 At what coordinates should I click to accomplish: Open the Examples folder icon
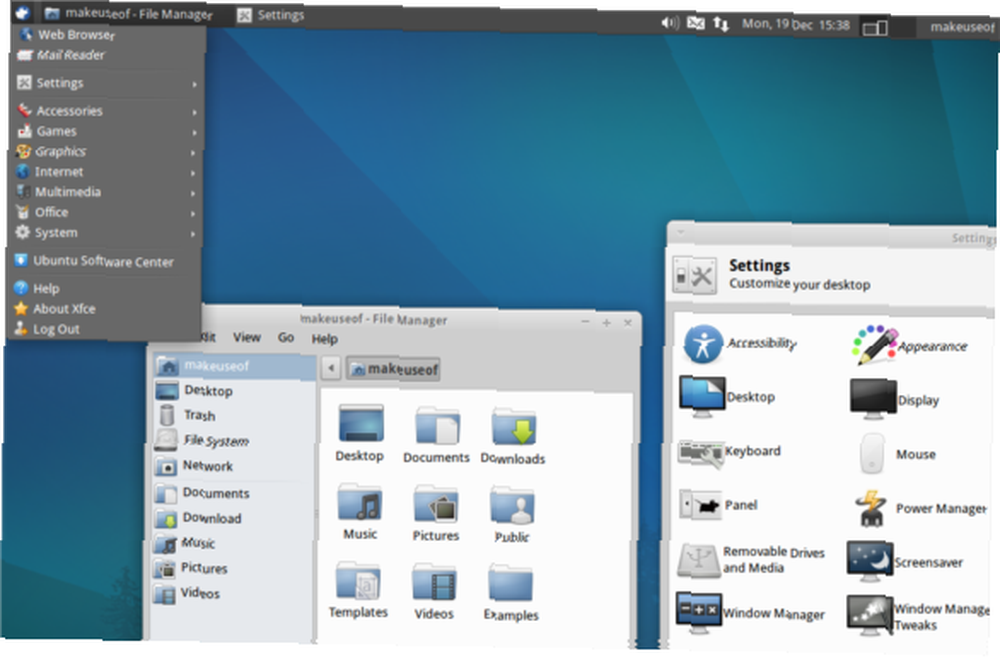point(511,583)
